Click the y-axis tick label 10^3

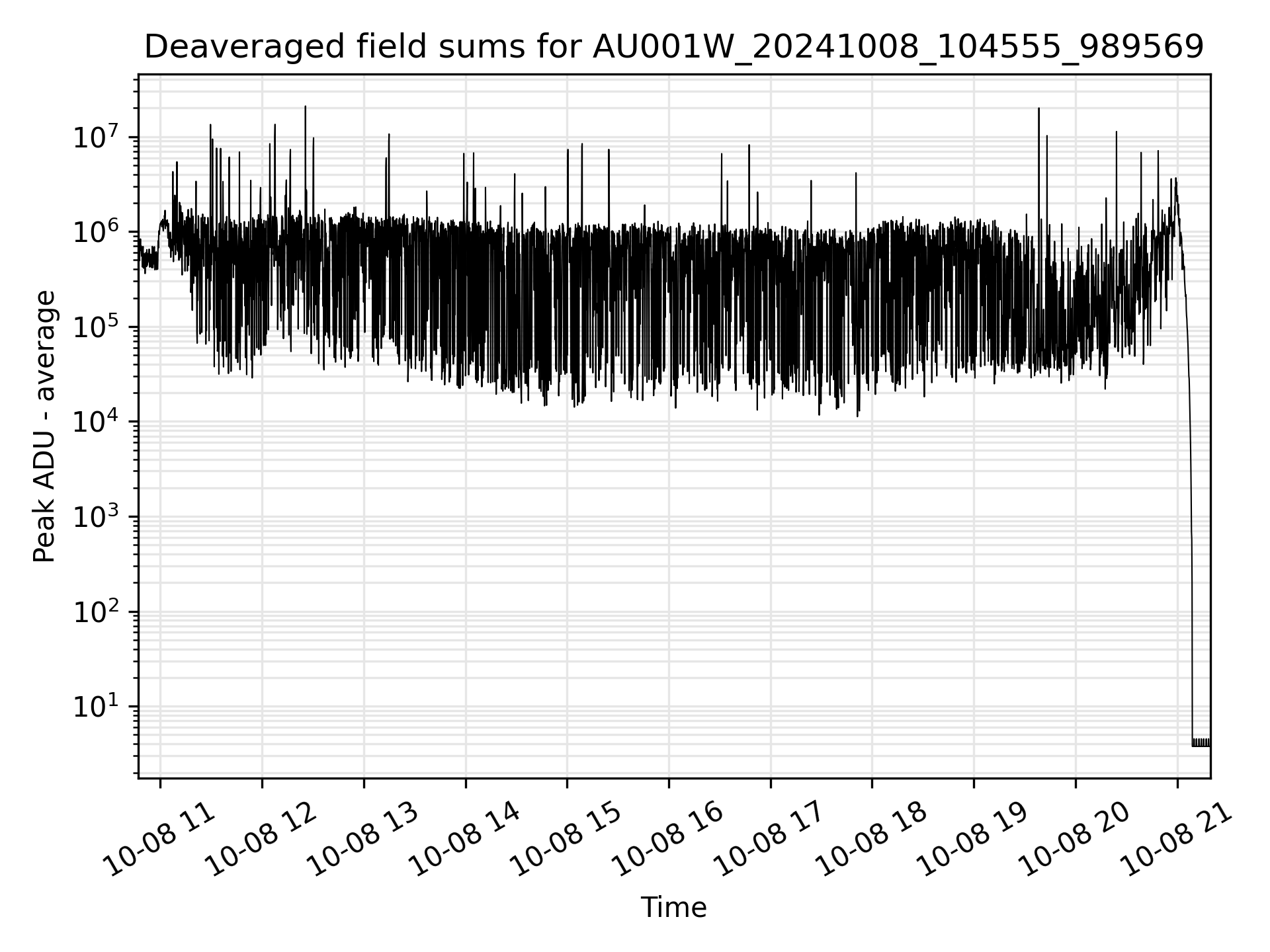pyautogui.click(x=97, y=516)
